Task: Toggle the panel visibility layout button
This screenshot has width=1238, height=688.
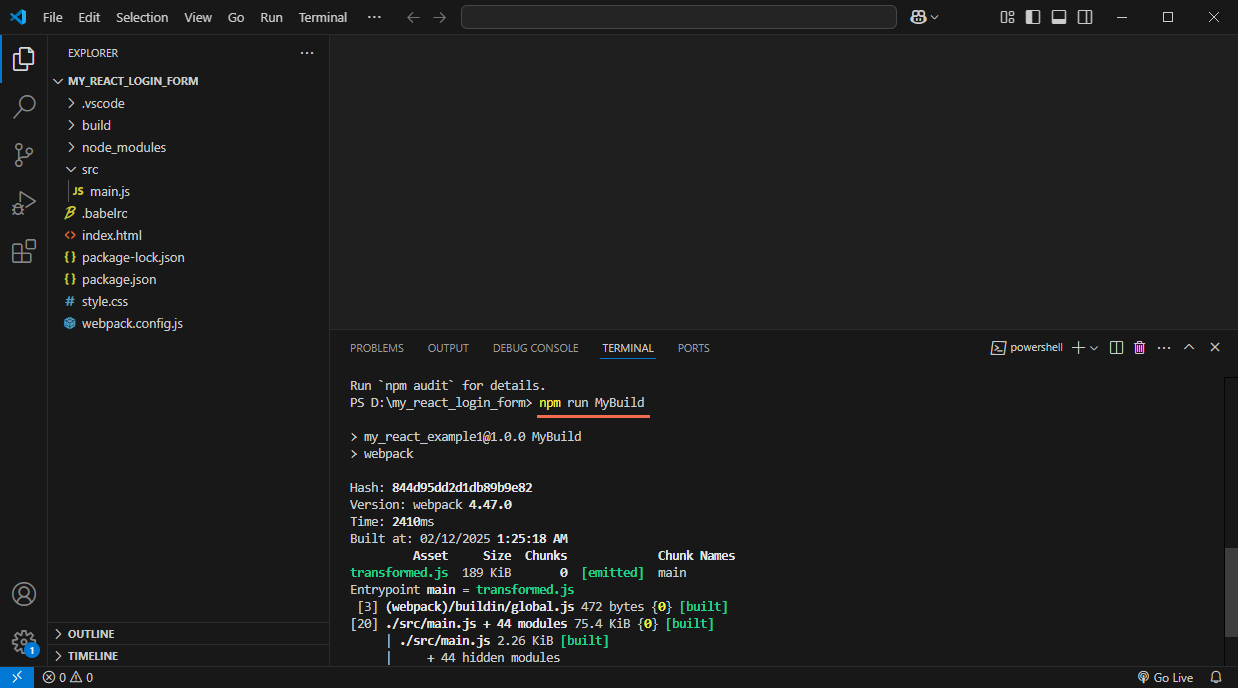Action: [x=1059, y=17]
